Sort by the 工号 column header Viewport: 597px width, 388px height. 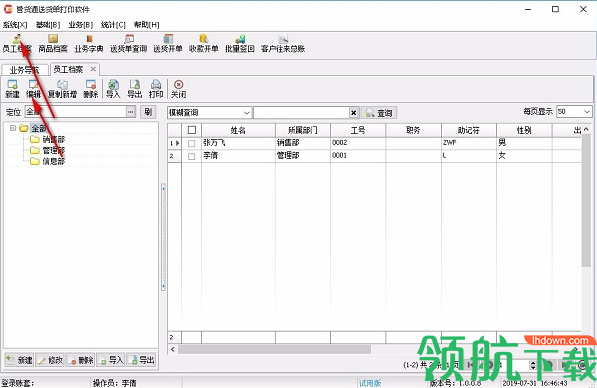coord(358,130)
